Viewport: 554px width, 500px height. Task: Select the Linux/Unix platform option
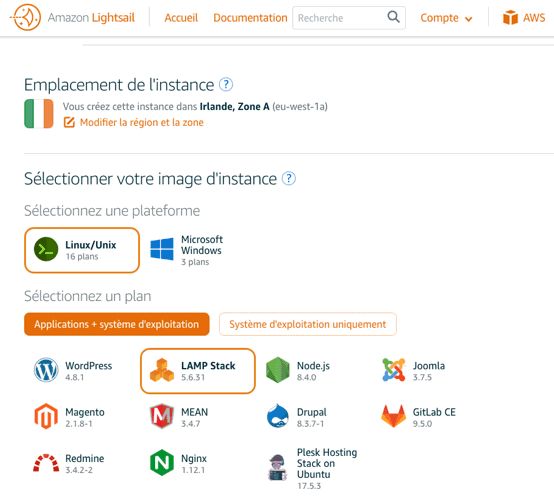(x=82, y=250)
